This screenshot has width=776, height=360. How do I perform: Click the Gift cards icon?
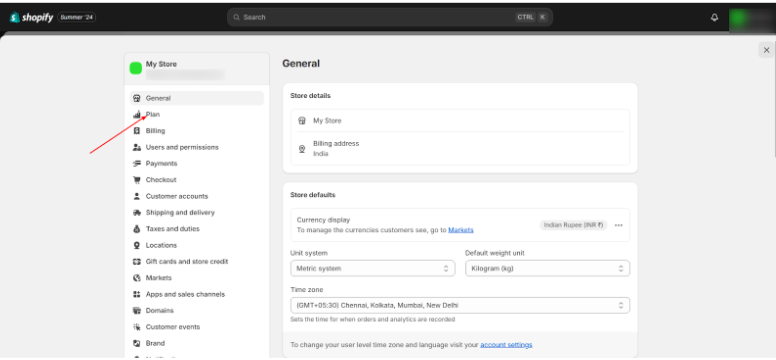(x=137, y=261)
